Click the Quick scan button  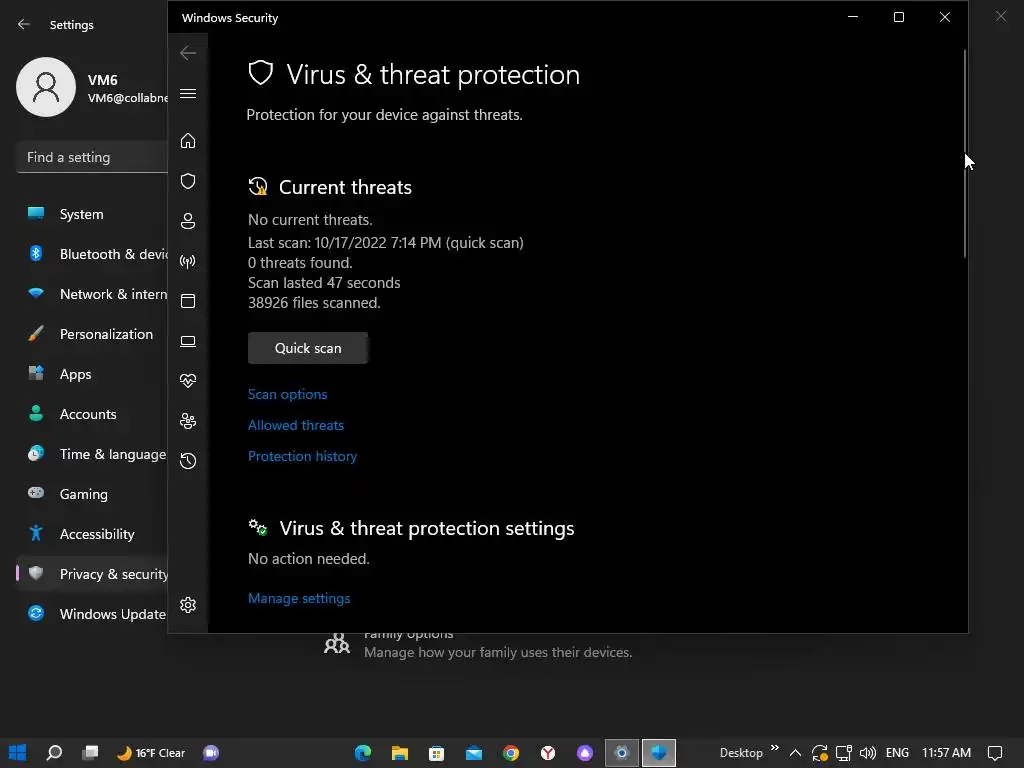click(308, 348)
